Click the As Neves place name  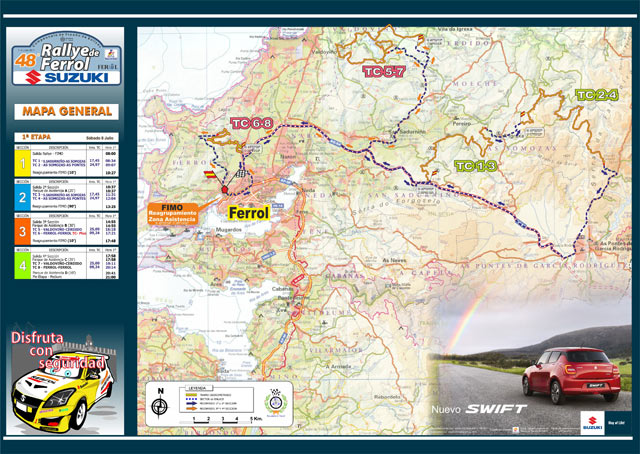[x=394, y=260]
